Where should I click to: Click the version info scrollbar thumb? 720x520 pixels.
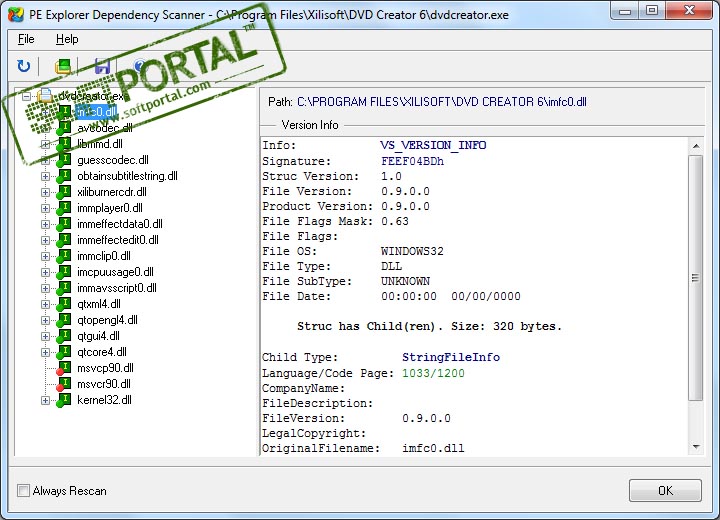(696, 278)
